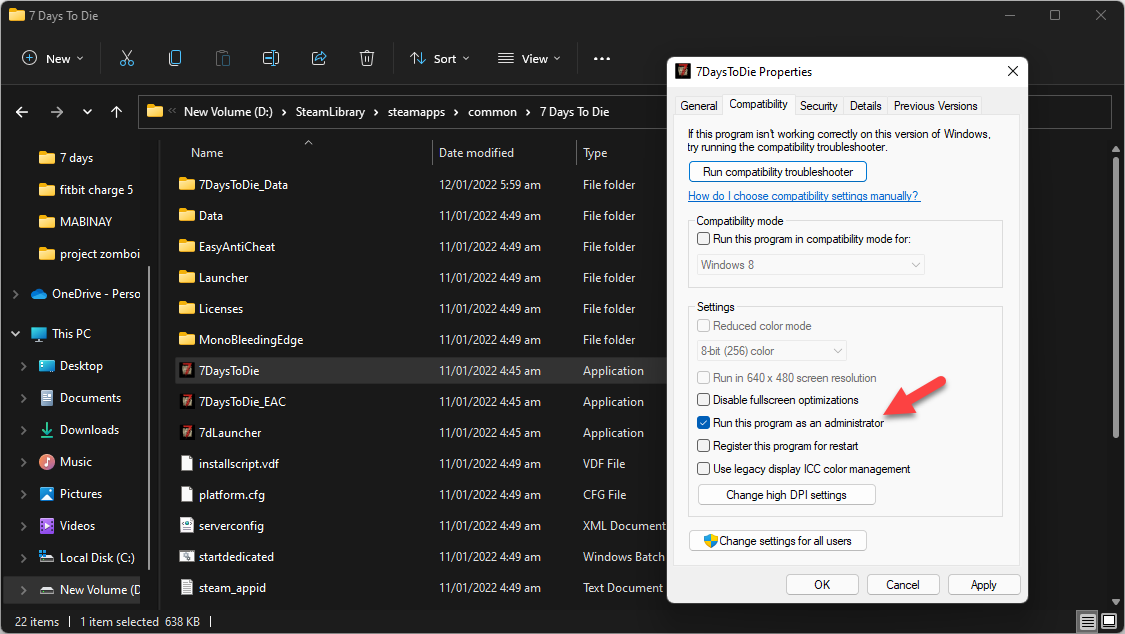Open the New dropdown menu
The height and width of the screenshot is (634, 1125).
coord(53,59)
